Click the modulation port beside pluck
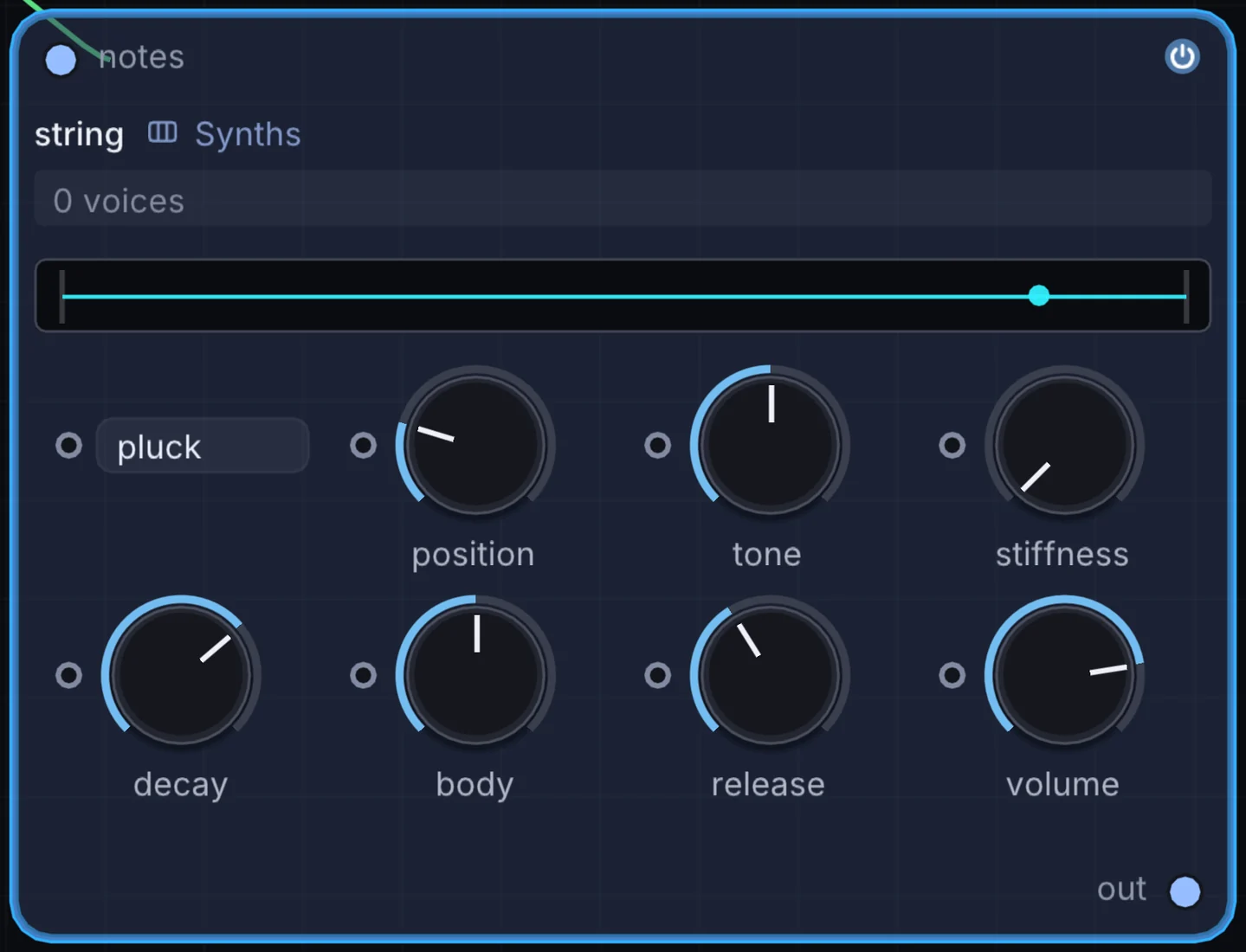This screenshot has width=1246, height=952. pyautogui.click(x=68, y=446)
